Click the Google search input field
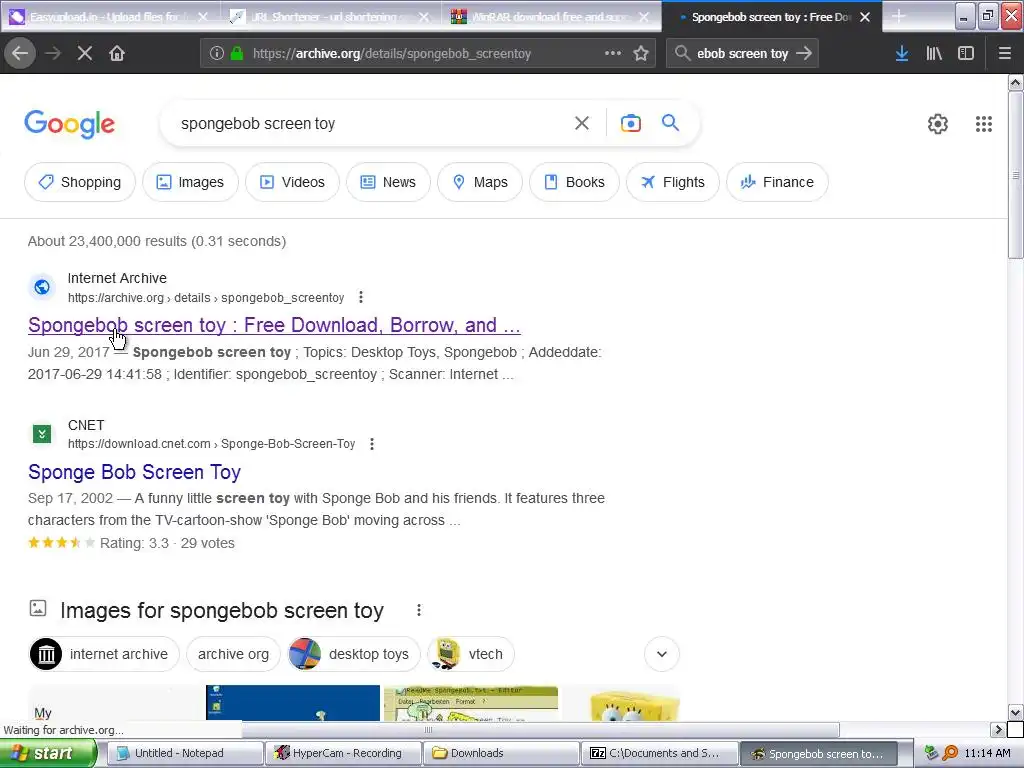Image resolution: width=1024 pixels, height=768 pixels. point(372,123)
